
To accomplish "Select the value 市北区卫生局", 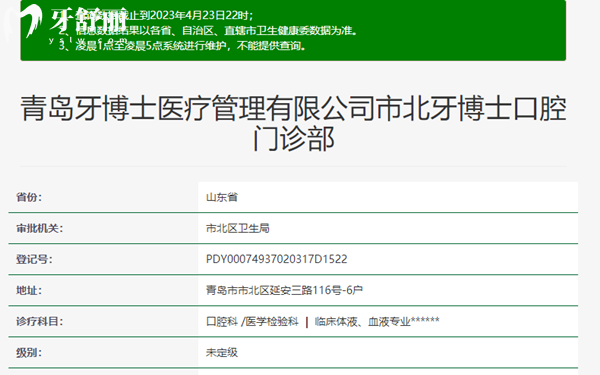I will pos(238,228).
